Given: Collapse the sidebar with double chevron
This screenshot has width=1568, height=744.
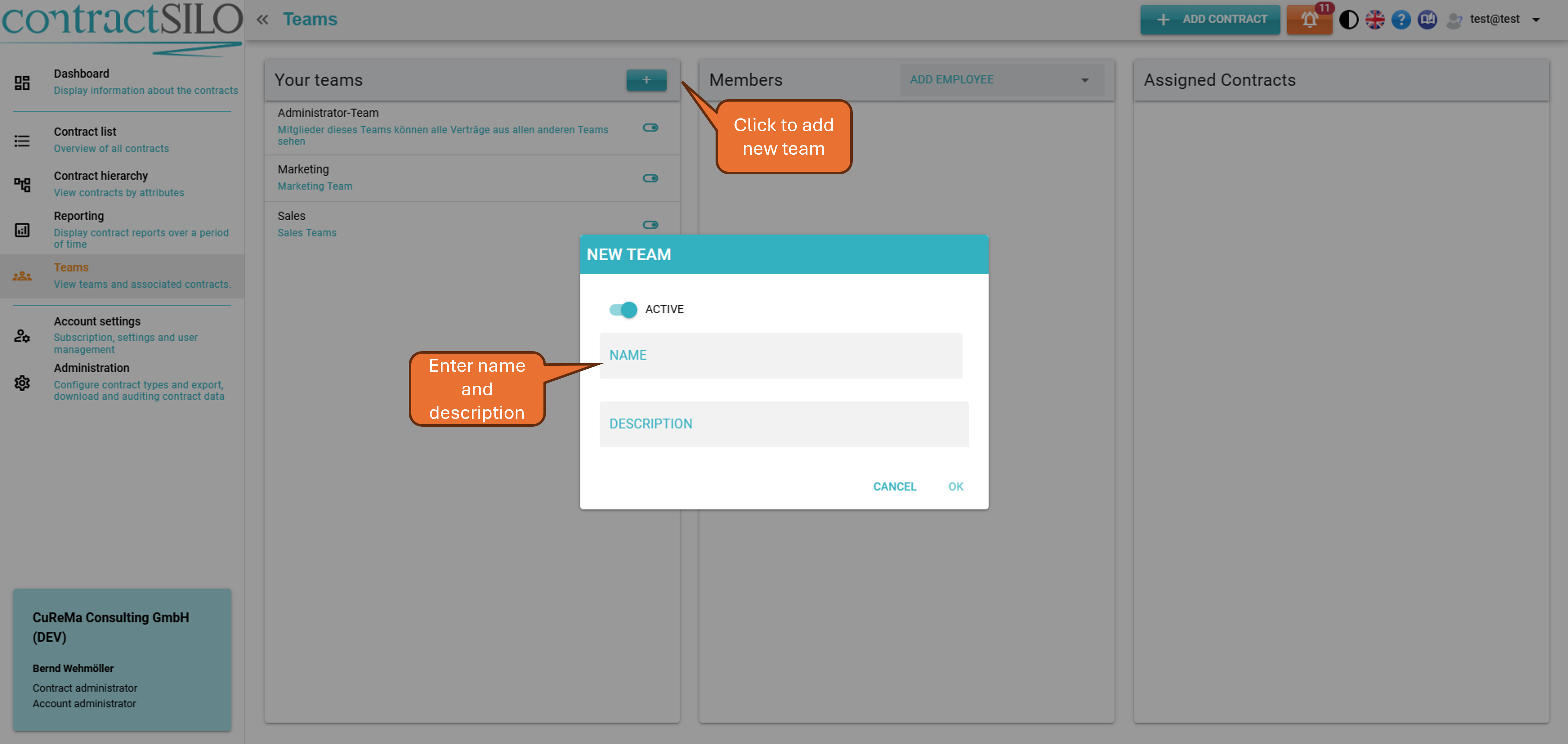Looking at the screenshot, I should (x=262, y=20).
